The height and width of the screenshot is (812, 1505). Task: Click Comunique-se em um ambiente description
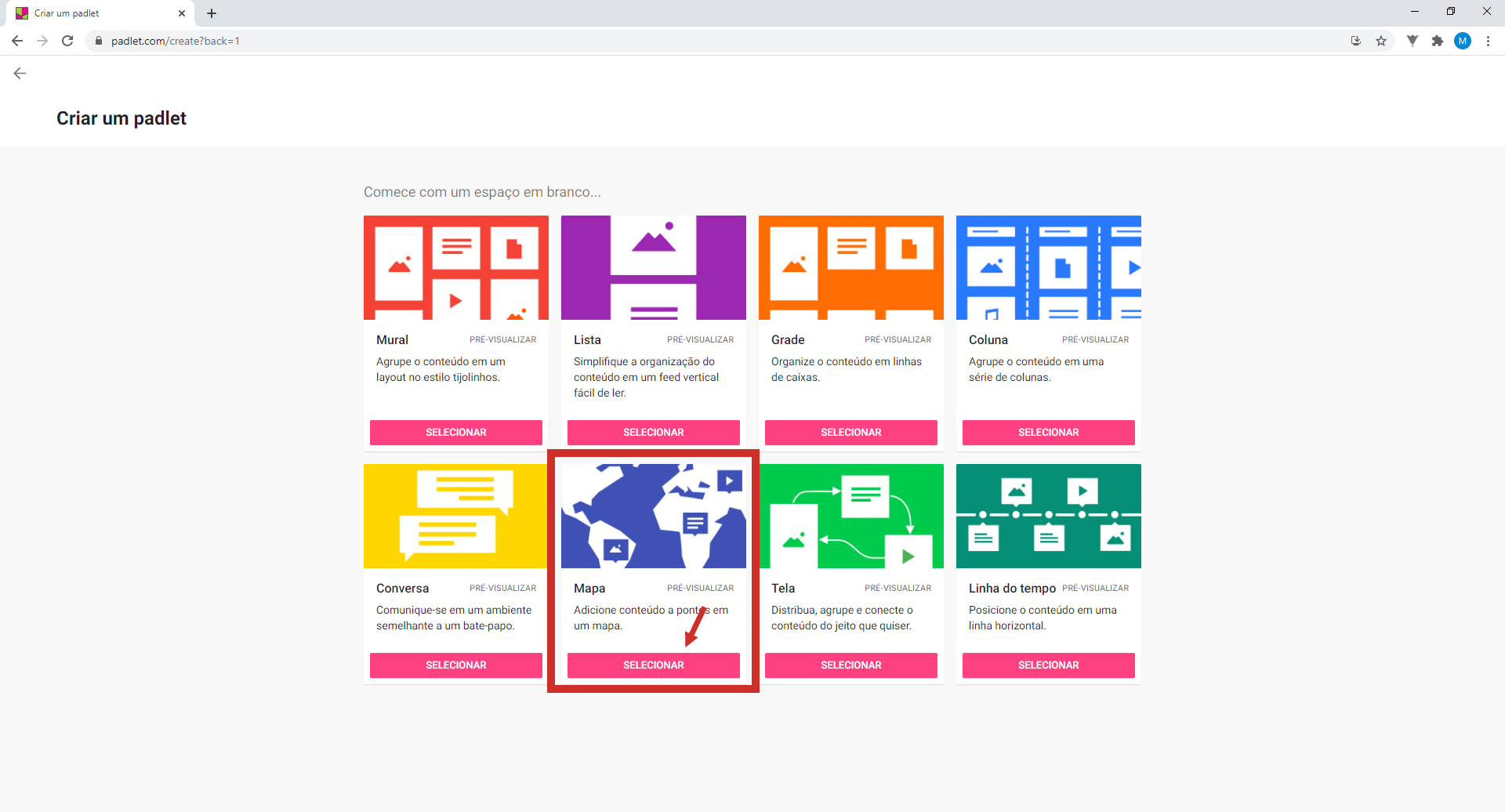pos(454,618)
